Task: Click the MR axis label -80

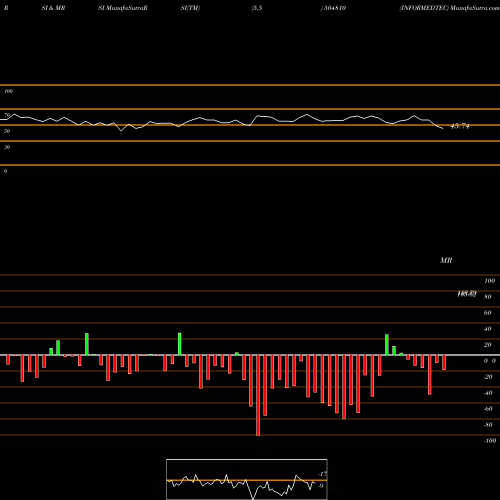Action: click(x=488, y=425)
